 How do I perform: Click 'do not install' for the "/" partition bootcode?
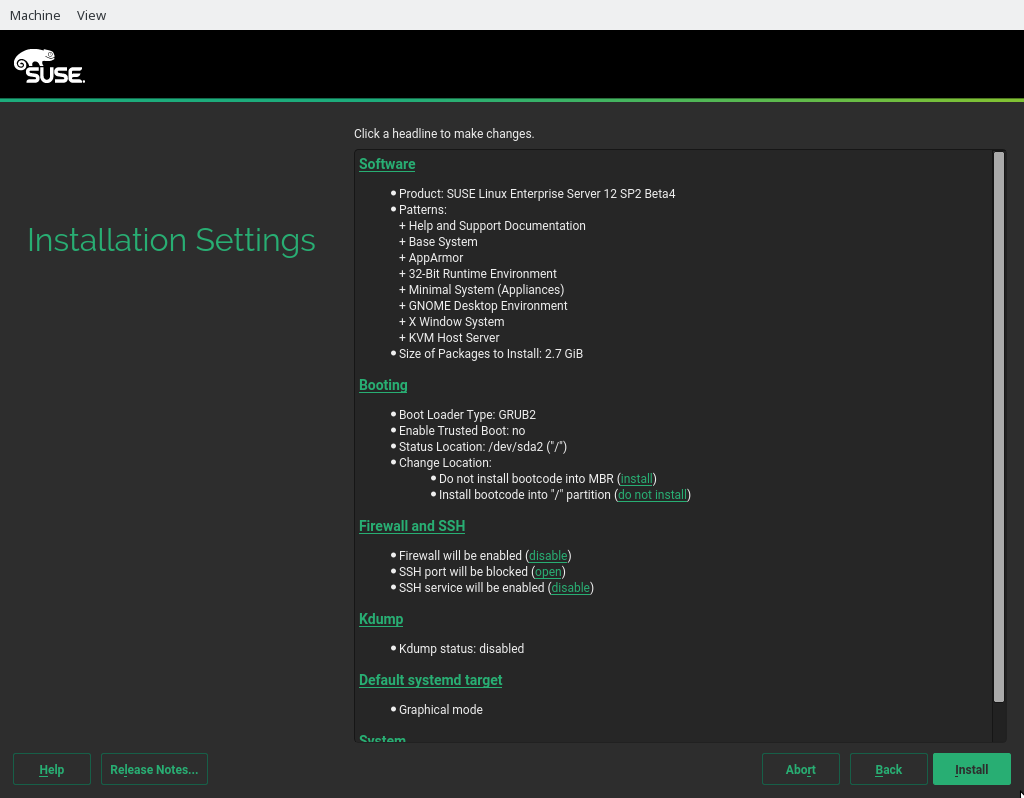pos(652,495)
